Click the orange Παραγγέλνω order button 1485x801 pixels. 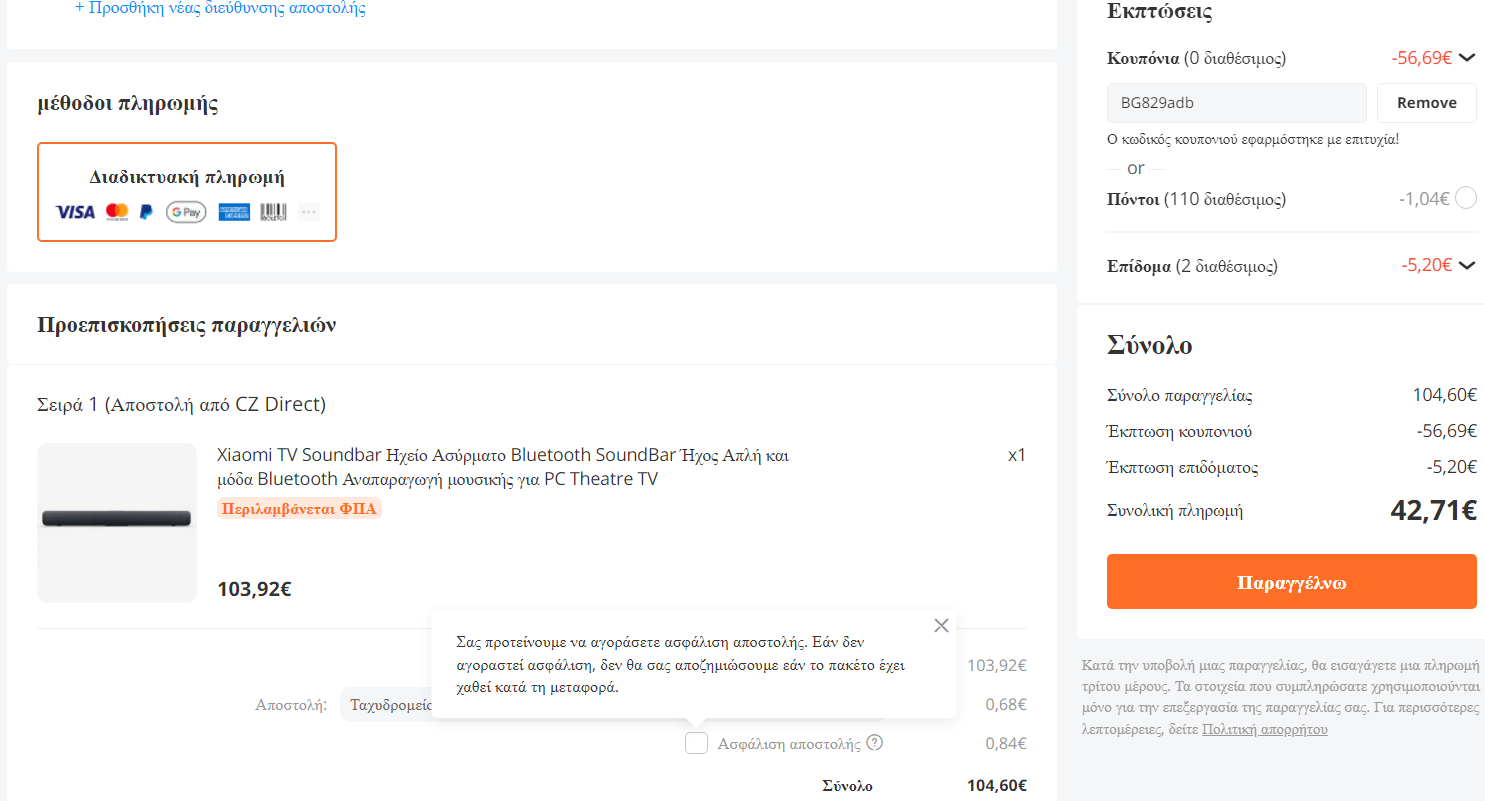(x=1292, y=582)
